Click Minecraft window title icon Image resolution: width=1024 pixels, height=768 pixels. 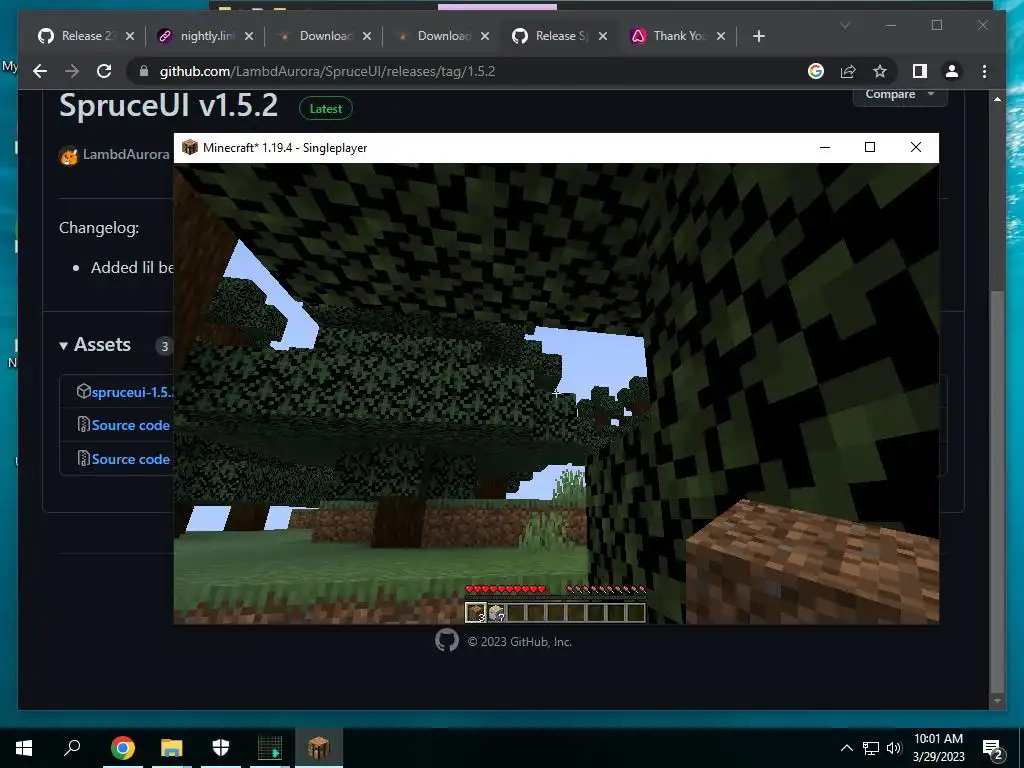pos(189,147)
